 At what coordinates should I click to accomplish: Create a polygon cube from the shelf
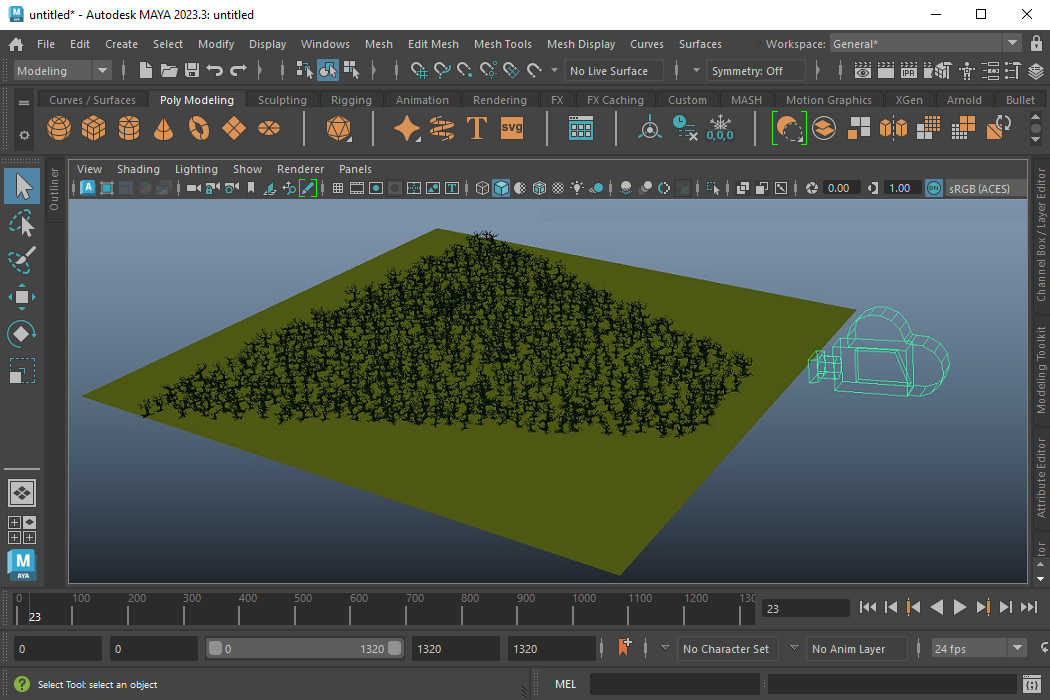click(x=94, y=128)
